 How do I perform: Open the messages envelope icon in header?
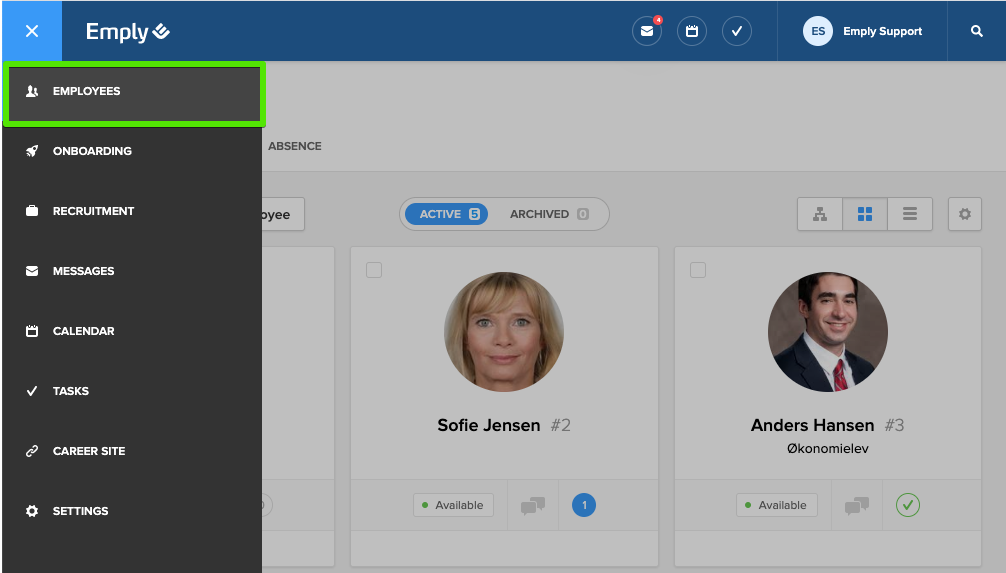647,31
